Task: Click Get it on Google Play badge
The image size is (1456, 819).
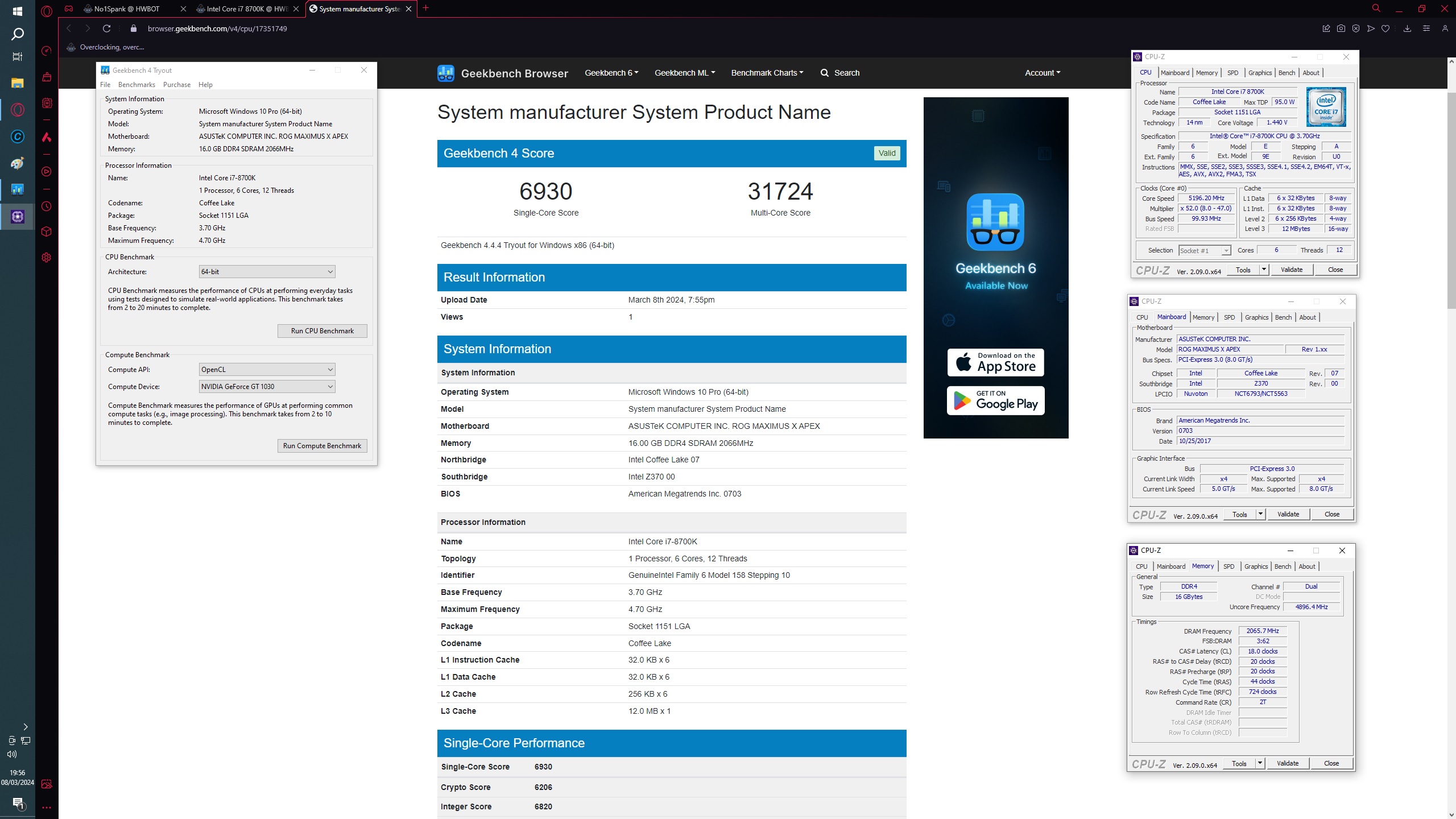Action: pos(996,400)
